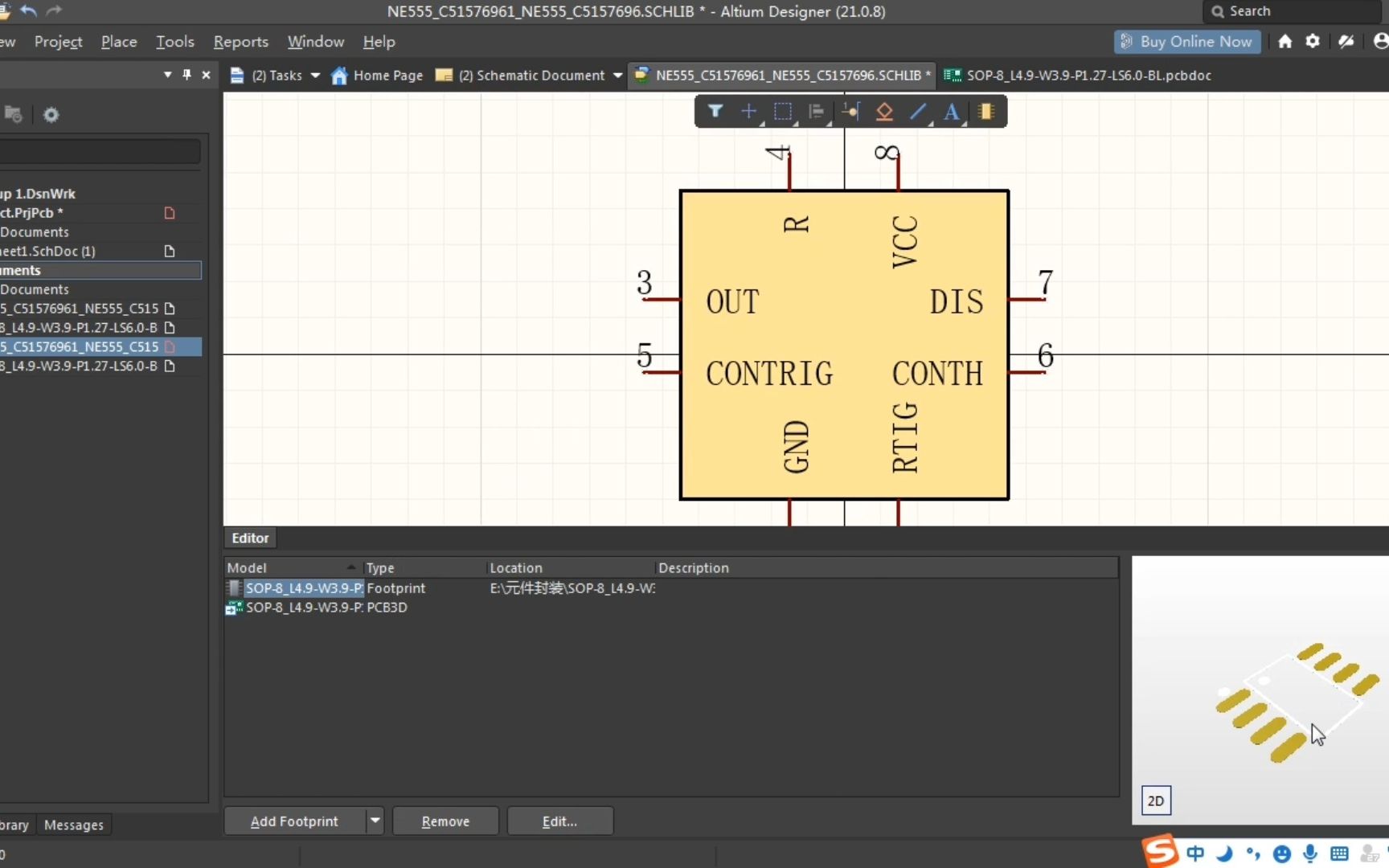Select the SOP-8 PCB3D model row

(x=670, y=607)
